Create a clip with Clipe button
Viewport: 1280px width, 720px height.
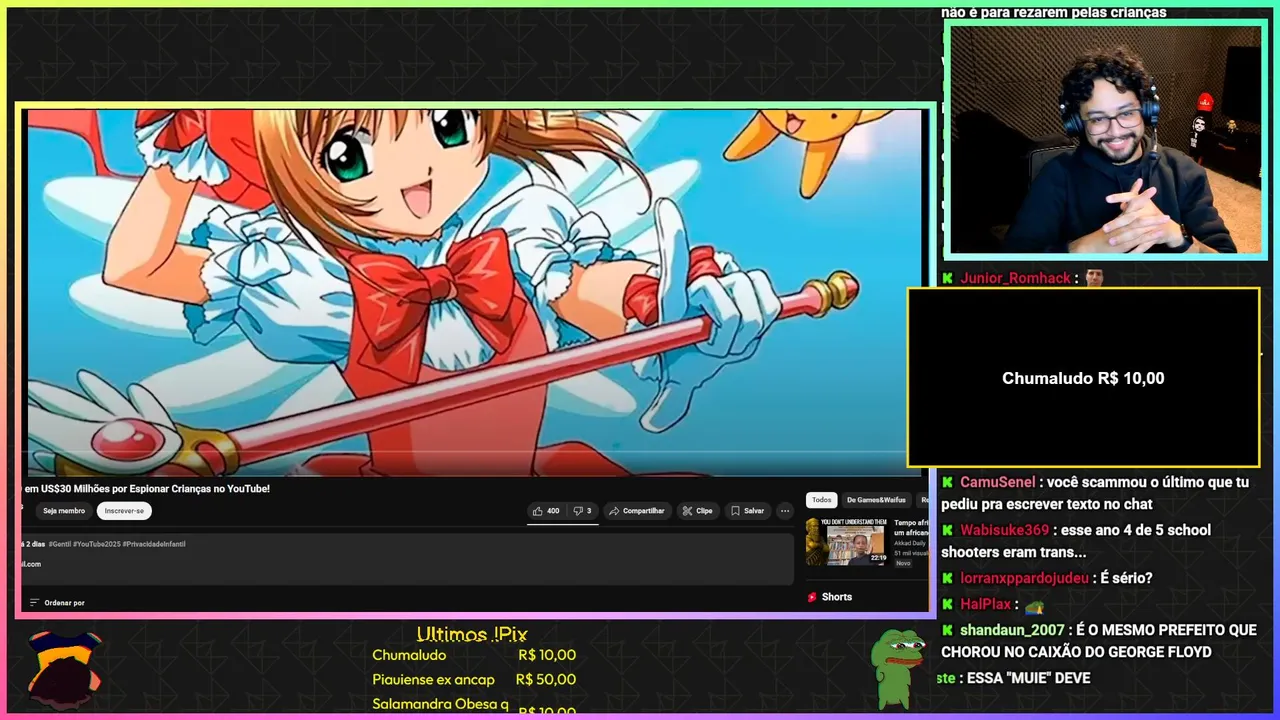point(697,511)
